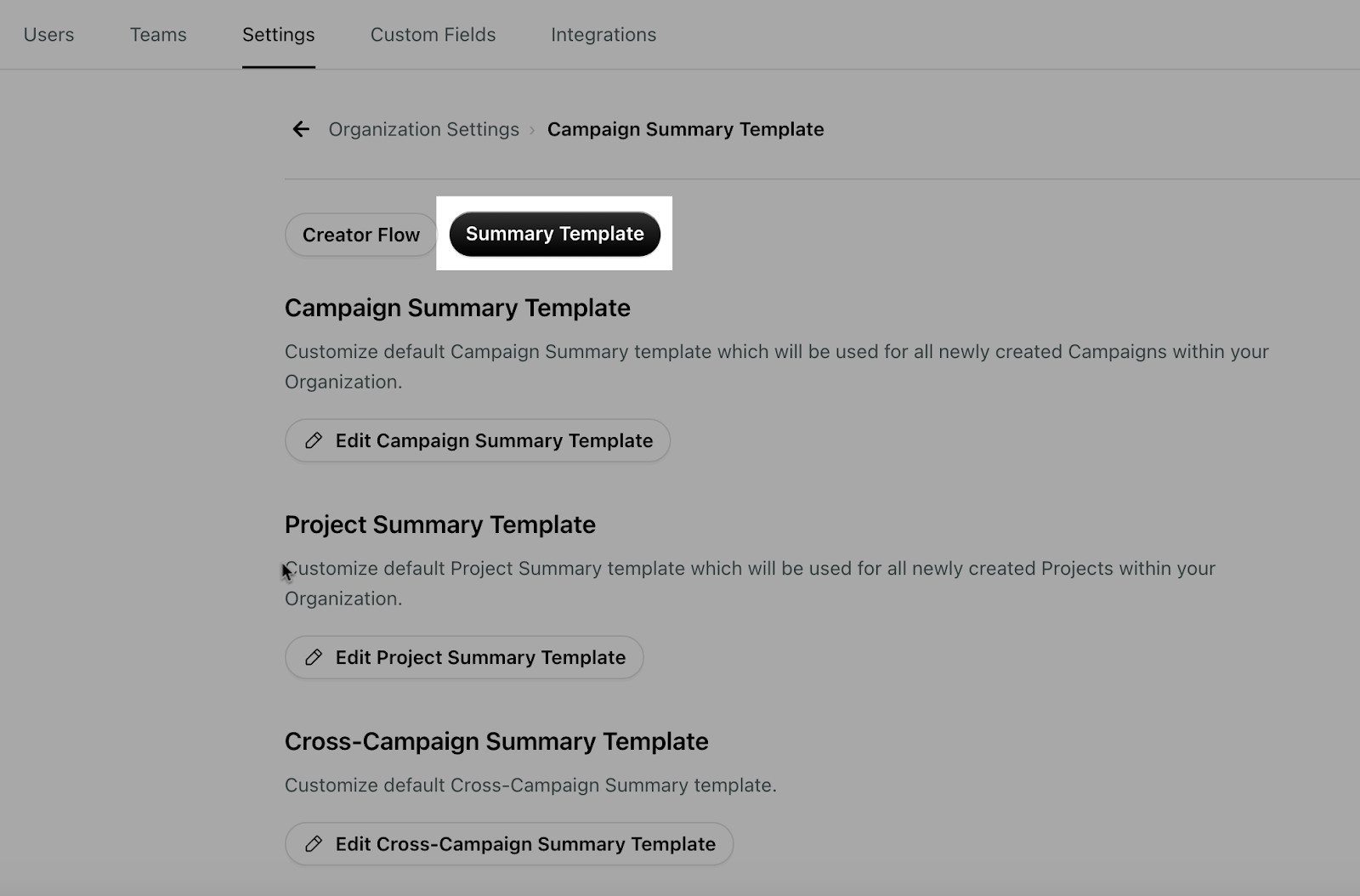Click pencil icon for Campaign Summary Template

[314, 440]
